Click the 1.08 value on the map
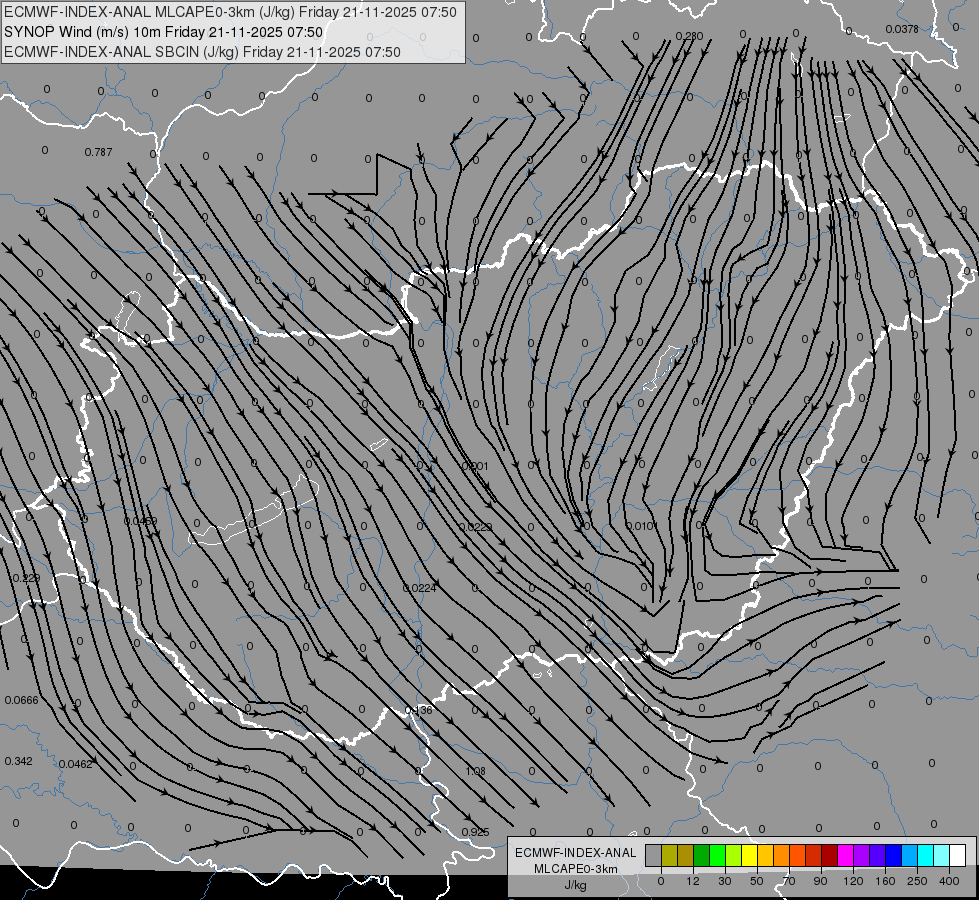This screenshot has height=900, width=979. click(475, 771)
